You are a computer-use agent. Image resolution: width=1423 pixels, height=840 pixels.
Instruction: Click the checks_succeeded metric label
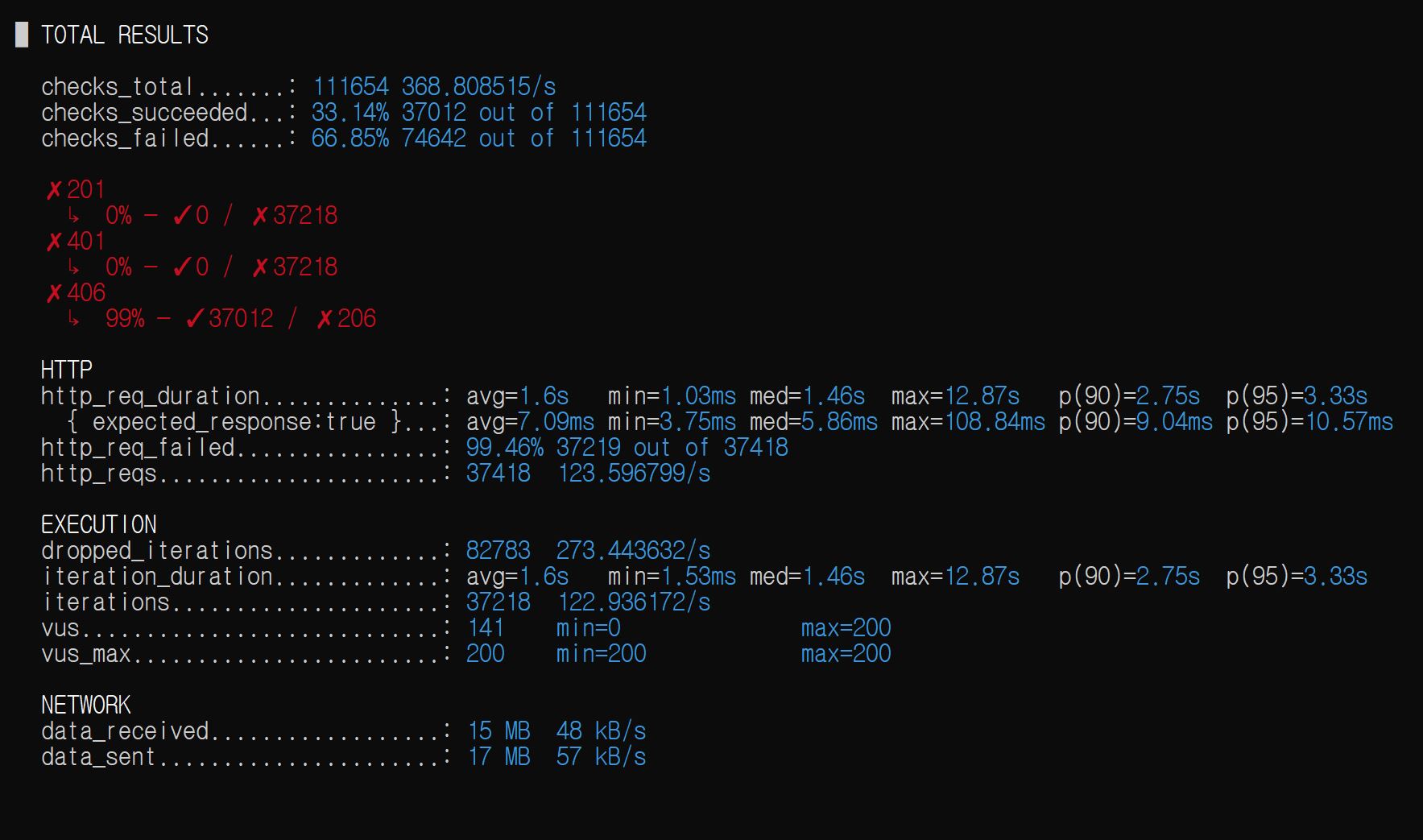[144, 113]
